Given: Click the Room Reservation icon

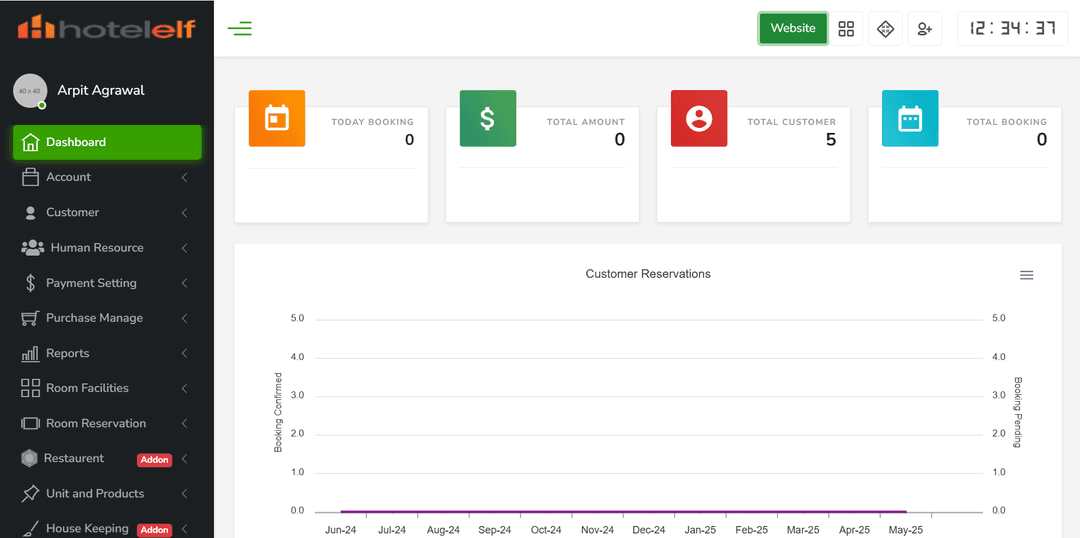Looking at the screenshot, I should point(30,424).
